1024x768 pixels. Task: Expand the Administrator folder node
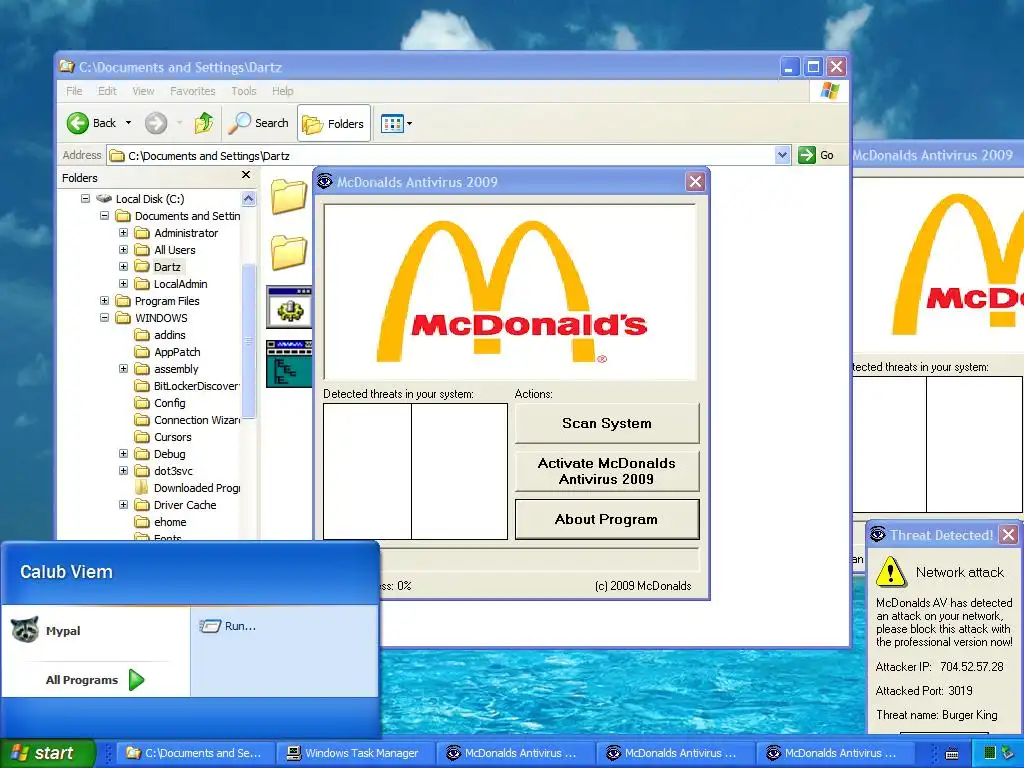click(123, 232)
